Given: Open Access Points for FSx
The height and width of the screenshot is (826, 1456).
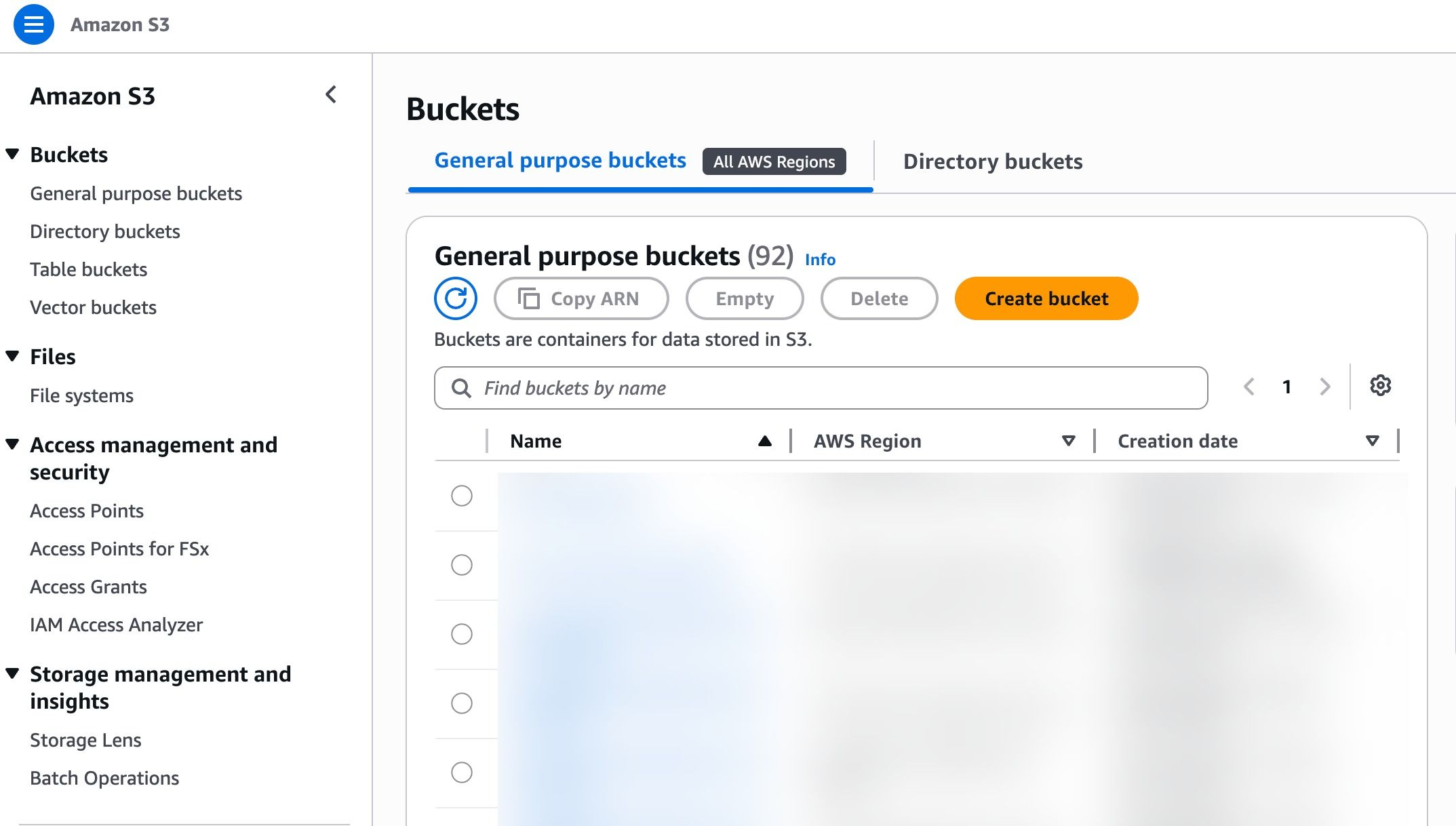Looking at the screenshot, I should coord(119,549).
